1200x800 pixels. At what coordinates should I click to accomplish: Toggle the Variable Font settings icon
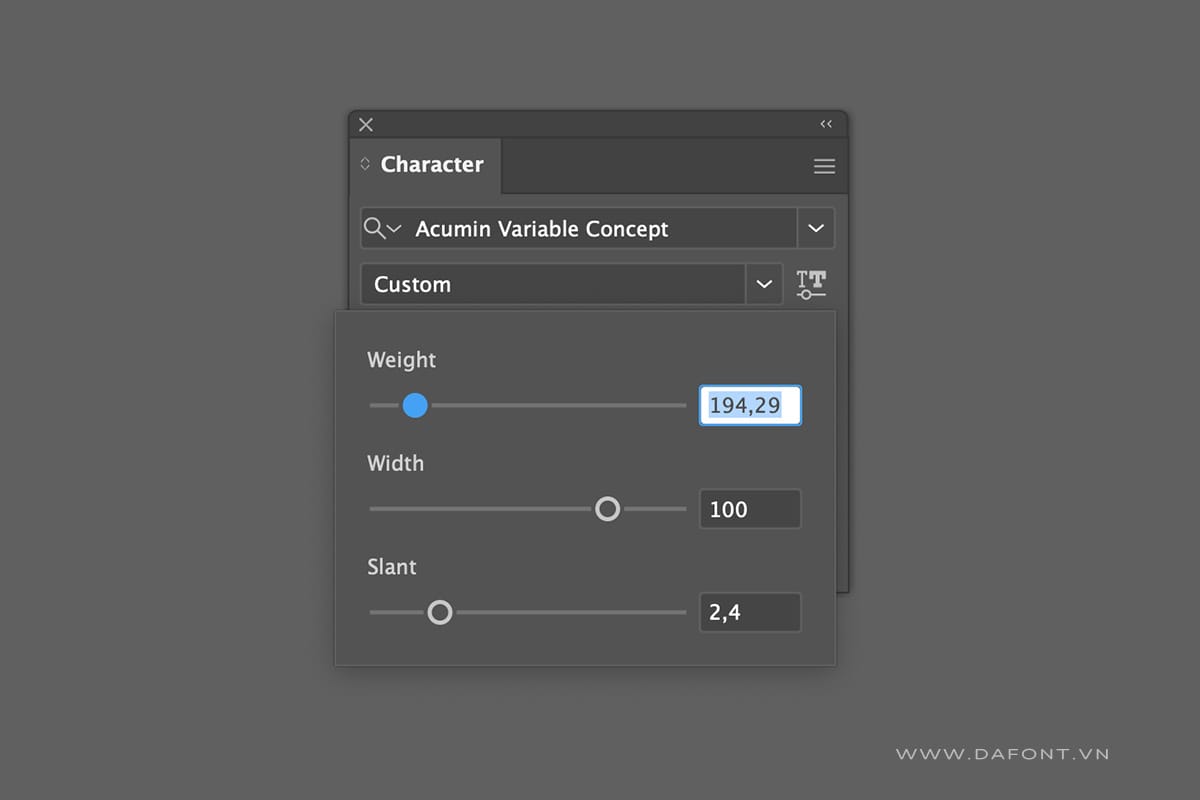click(x=811, y=284)
